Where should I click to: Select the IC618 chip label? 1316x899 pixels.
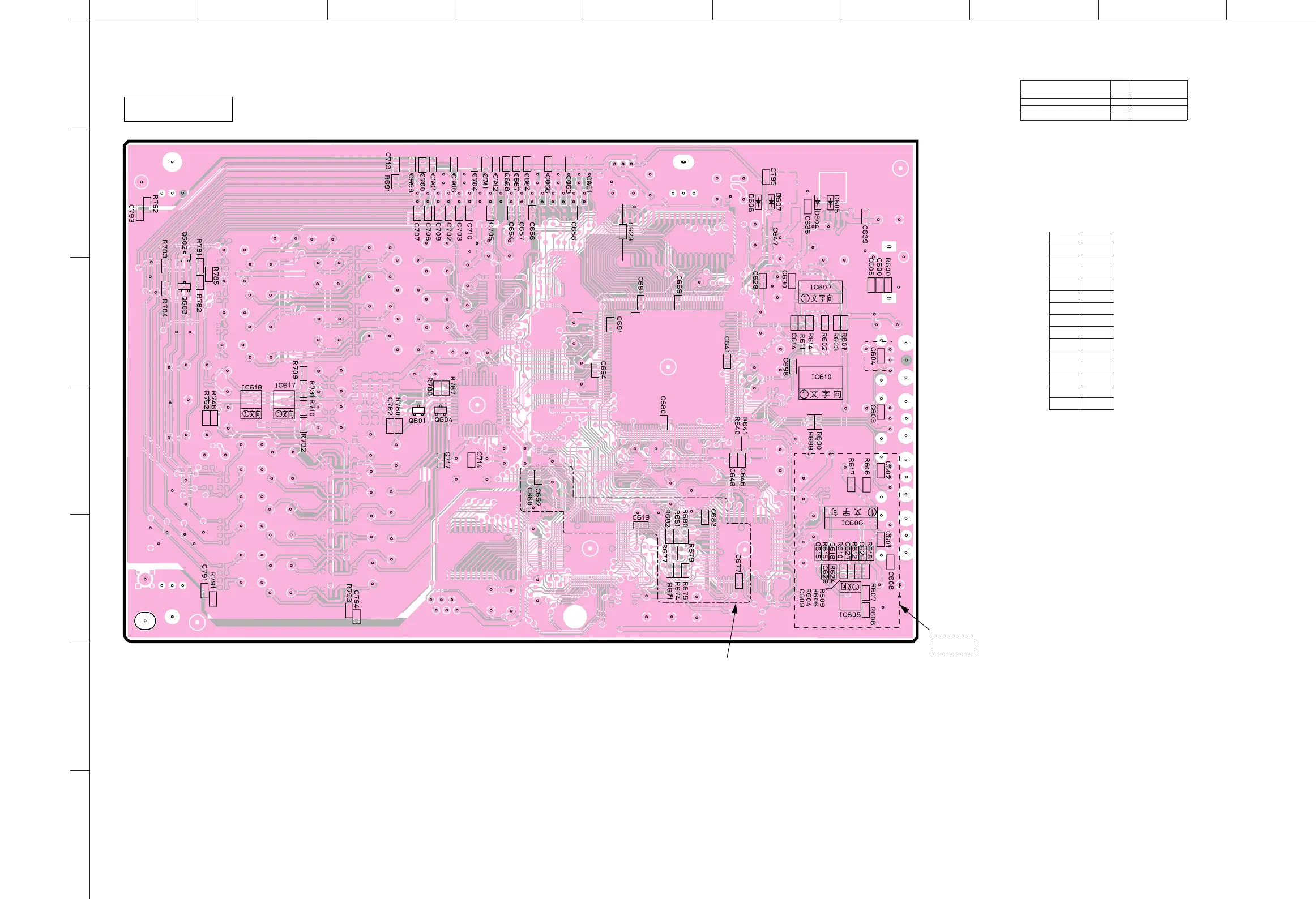(x=251, y=387)
